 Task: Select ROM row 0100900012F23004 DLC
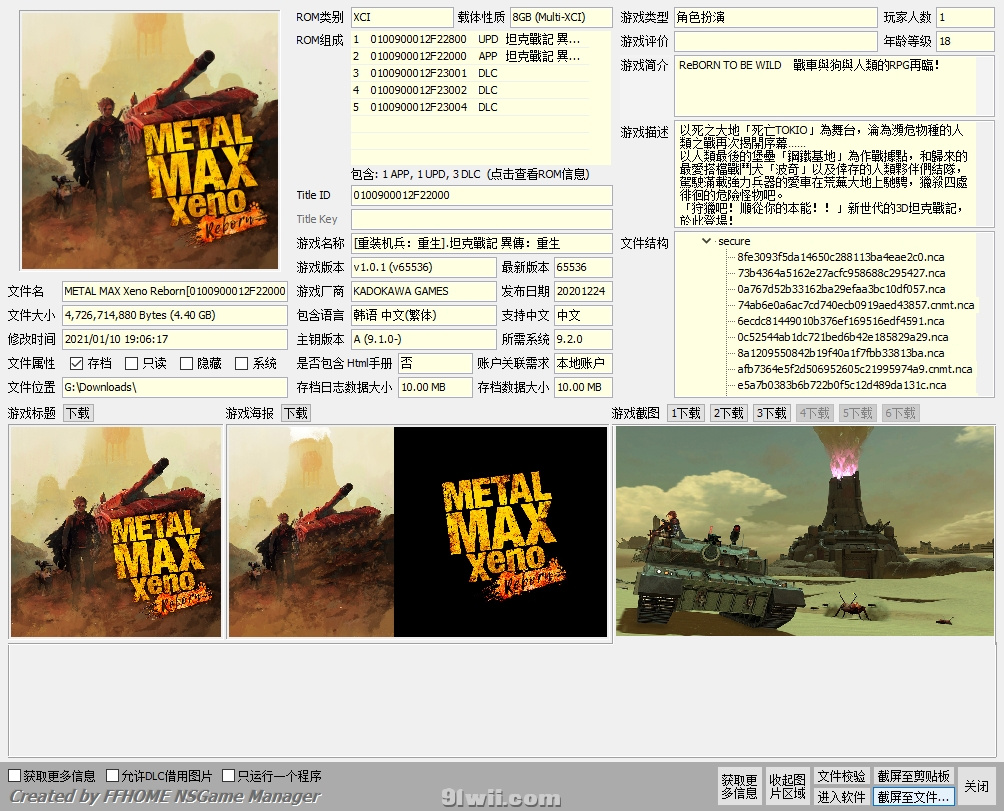coord(470,107)
